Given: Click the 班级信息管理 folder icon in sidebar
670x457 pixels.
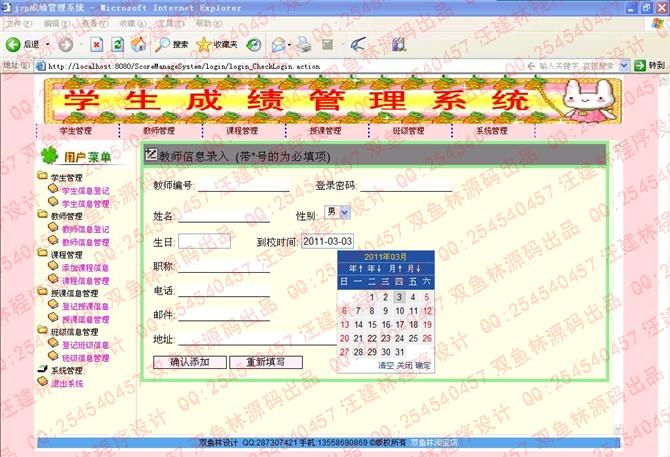Looking at the screenshot, I should click(x=42, y=330).
